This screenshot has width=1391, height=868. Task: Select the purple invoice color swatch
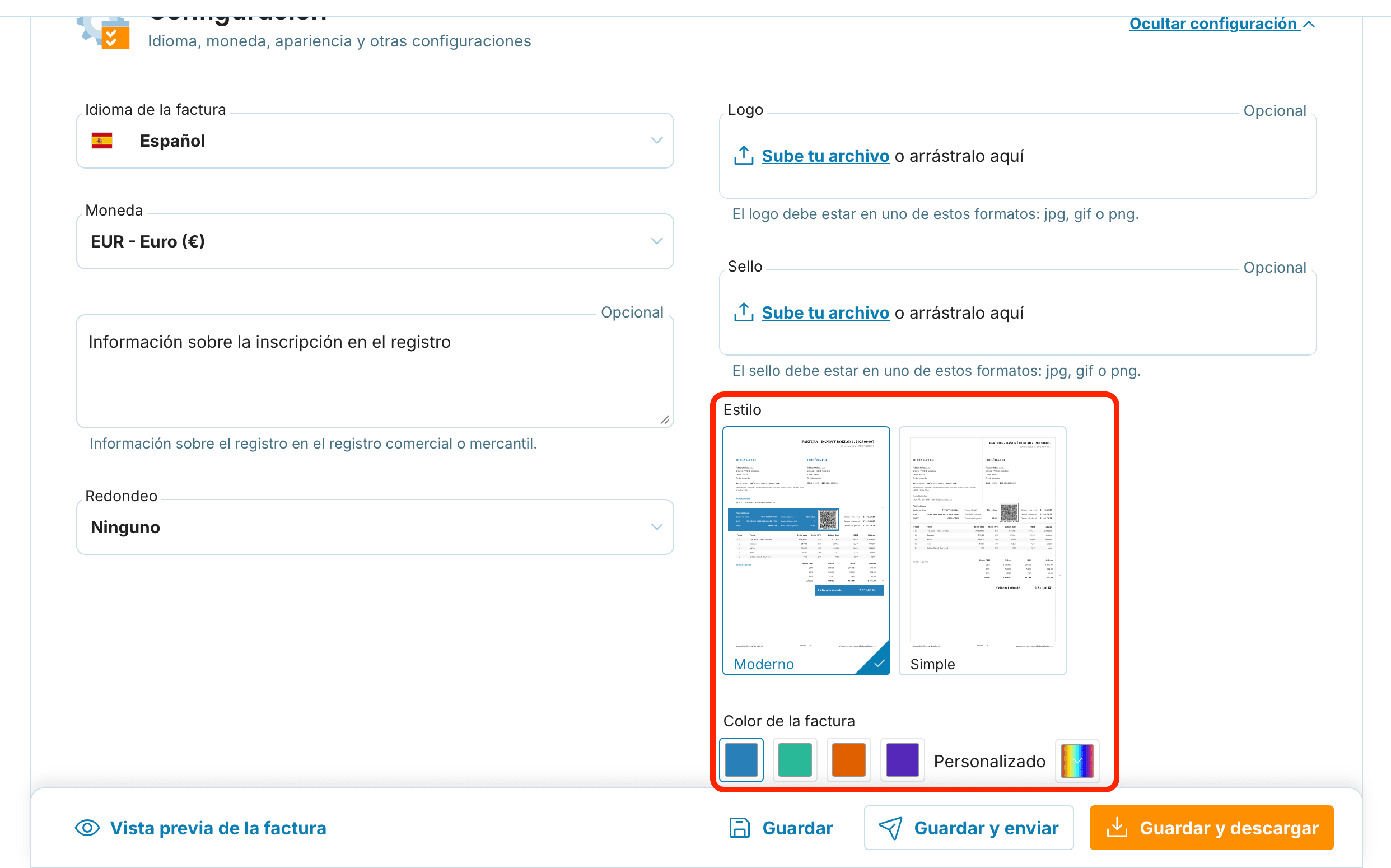coord(903,760)
